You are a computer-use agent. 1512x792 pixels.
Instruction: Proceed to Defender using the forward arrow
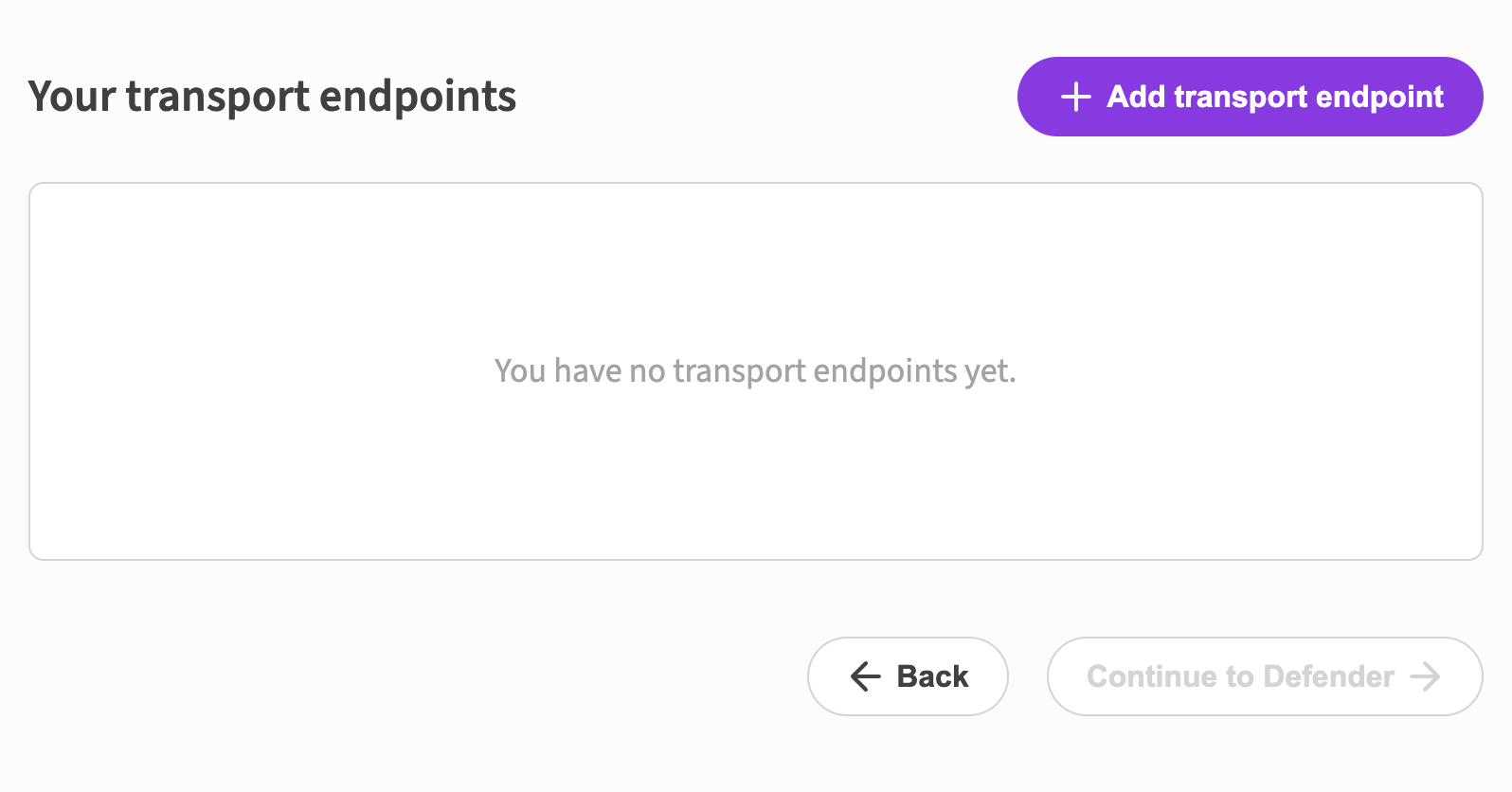[x=1425, y=676]
